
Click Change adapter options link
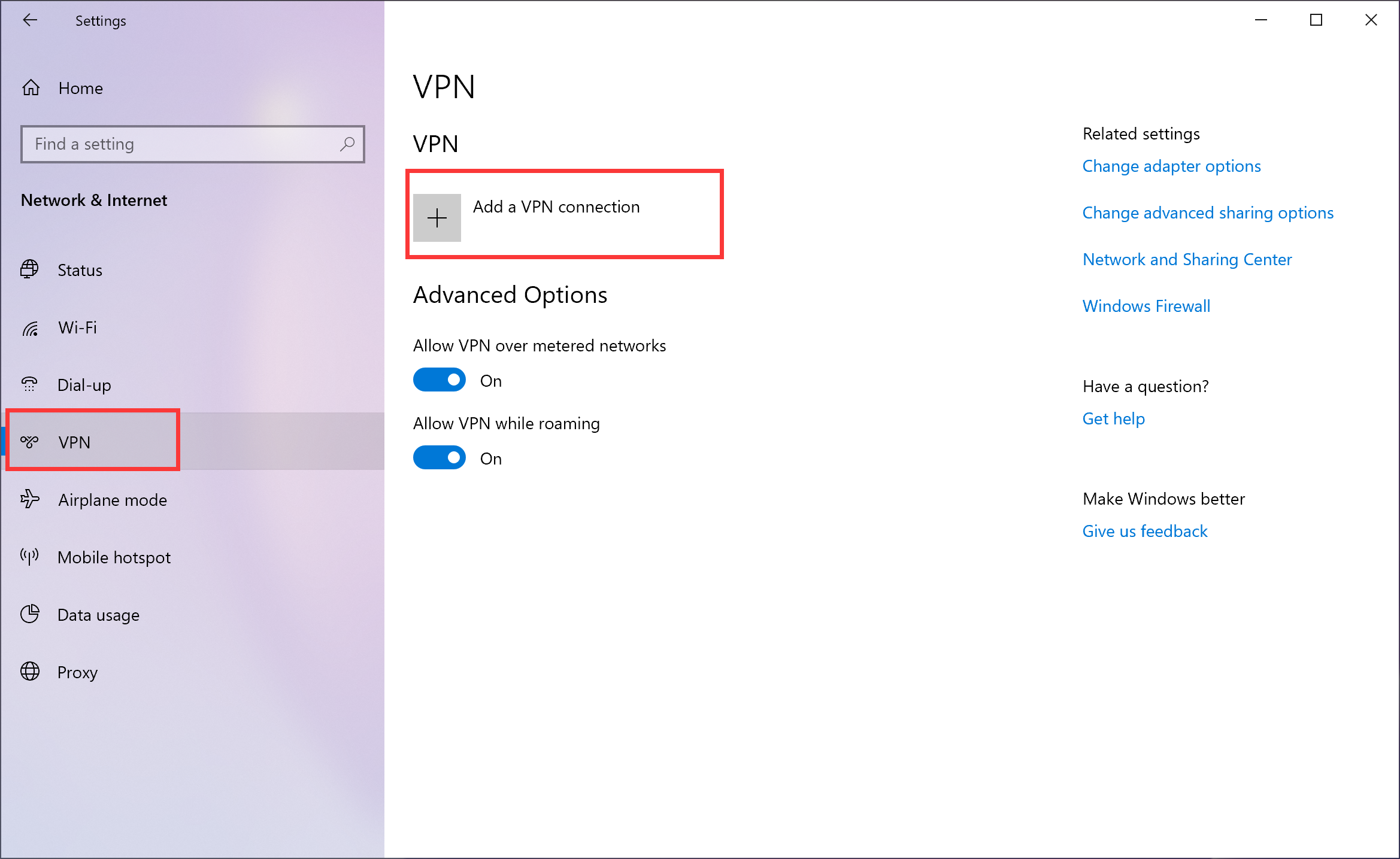[x=1172, y=165]
